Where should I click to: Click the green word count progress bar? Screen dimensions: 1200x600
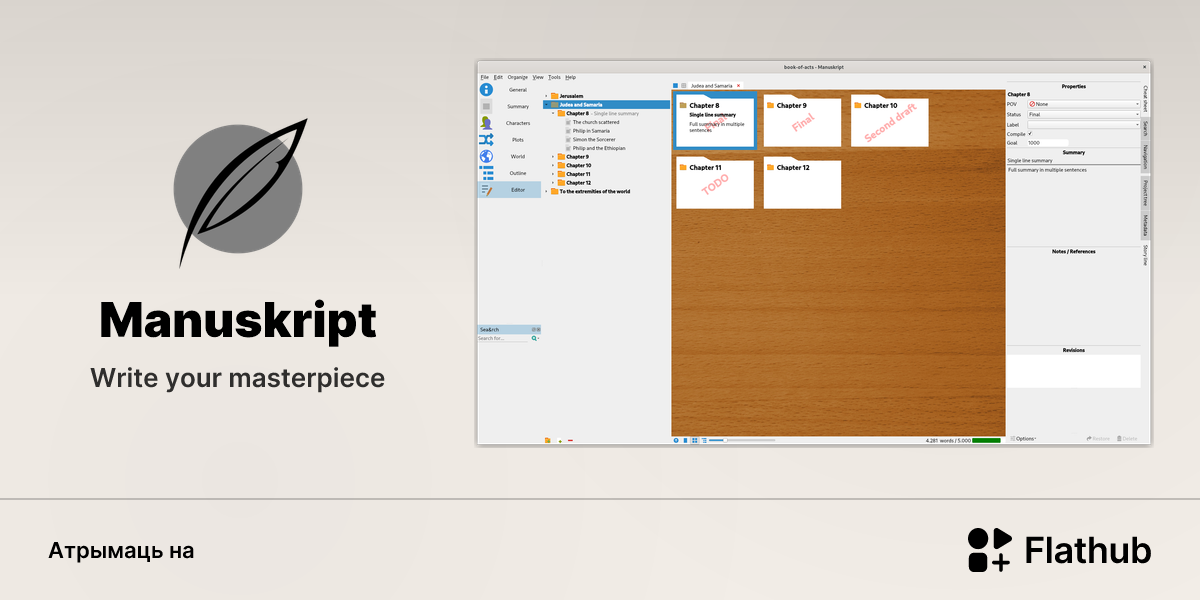tap(986, 440)
